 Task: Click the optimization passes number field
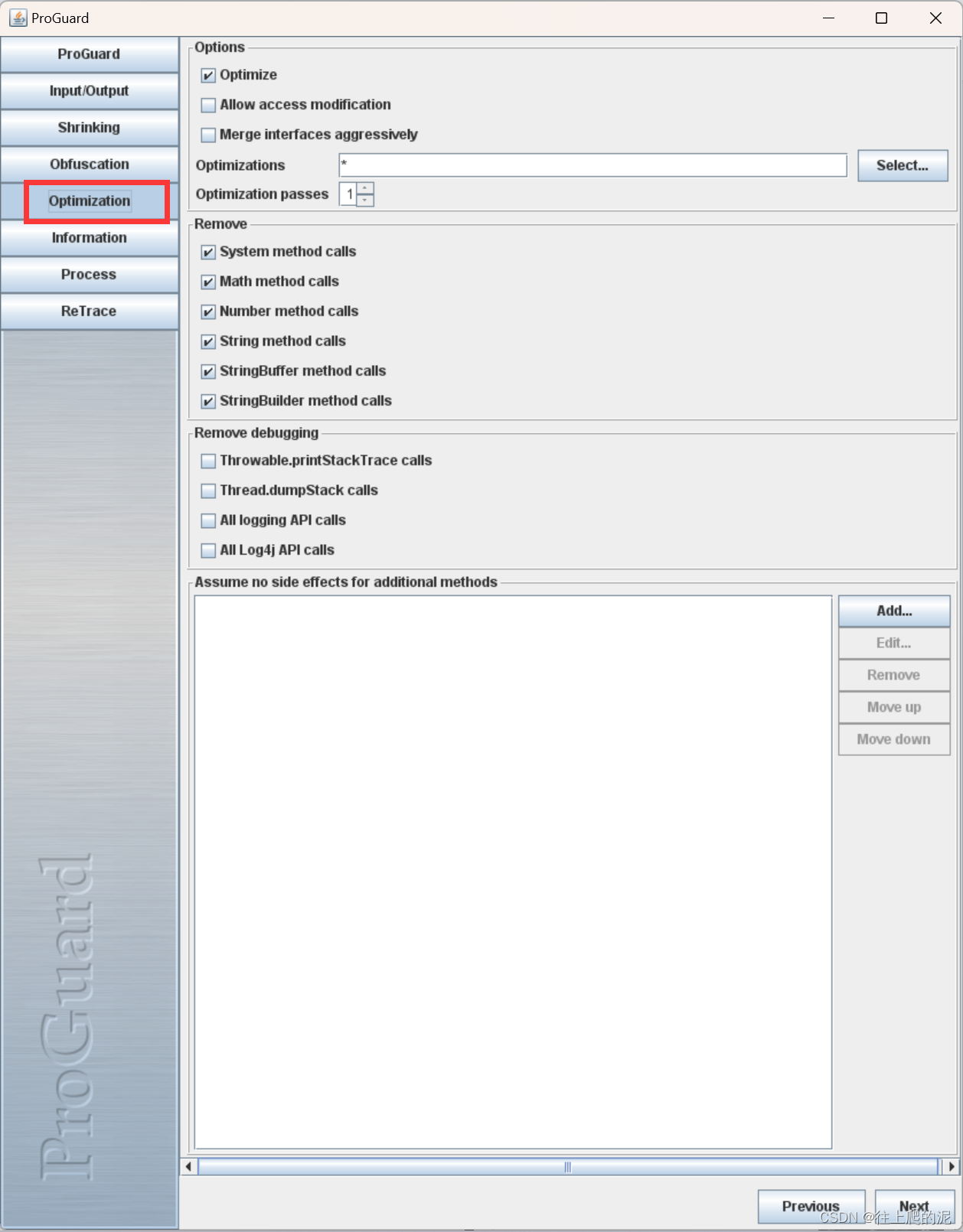pos(348,194)
